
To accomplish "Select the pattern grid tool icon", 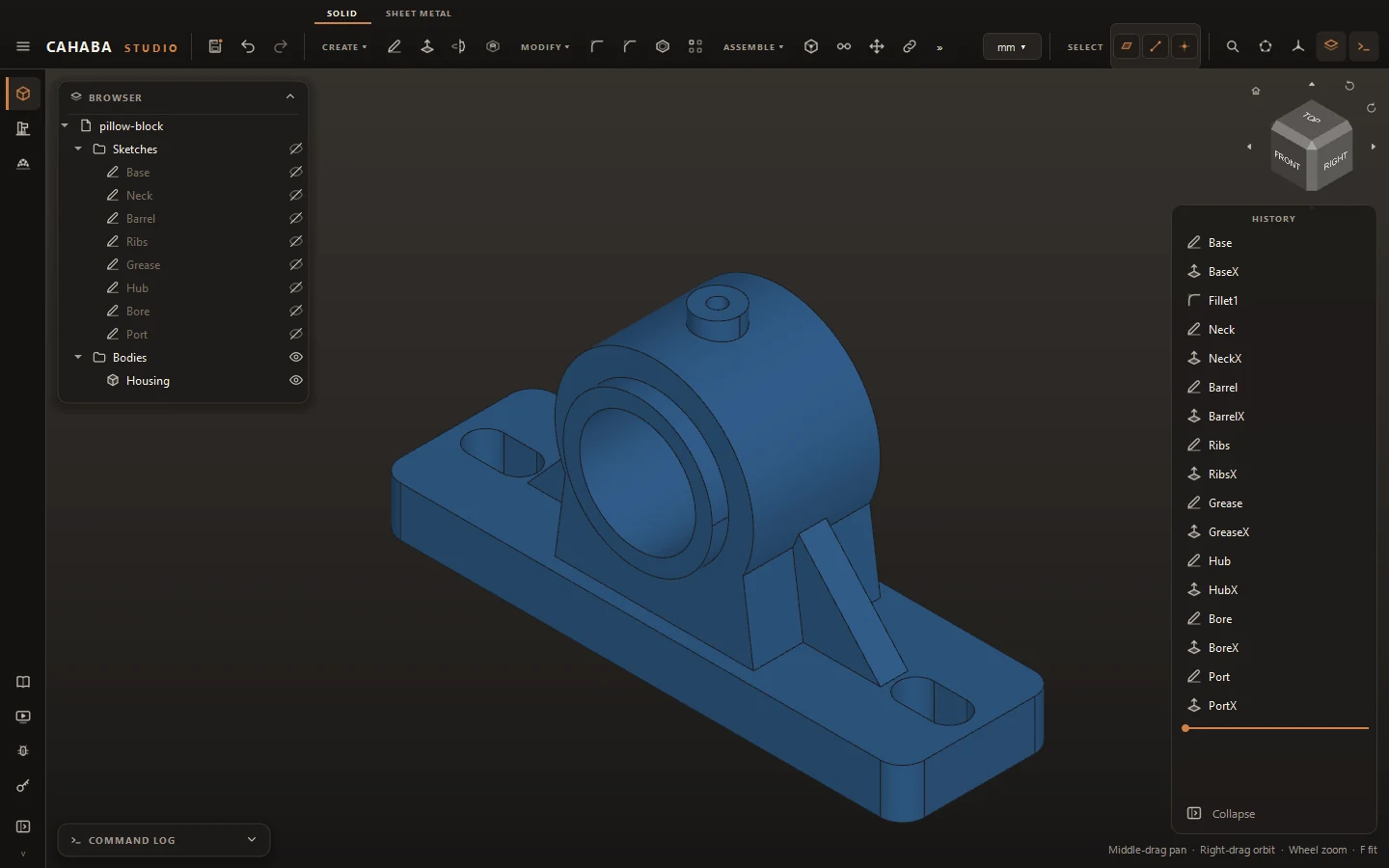I will [x=695, y=46].
